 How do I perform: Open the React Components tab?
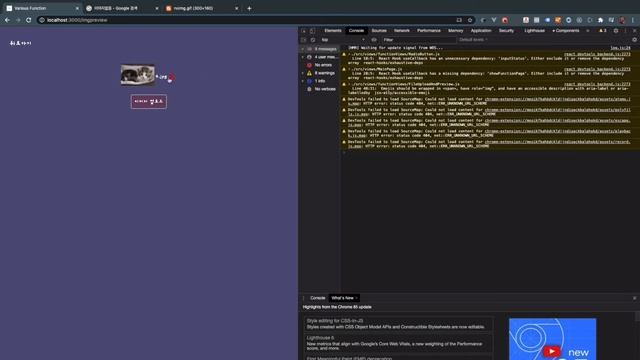[x=566, y=31]
